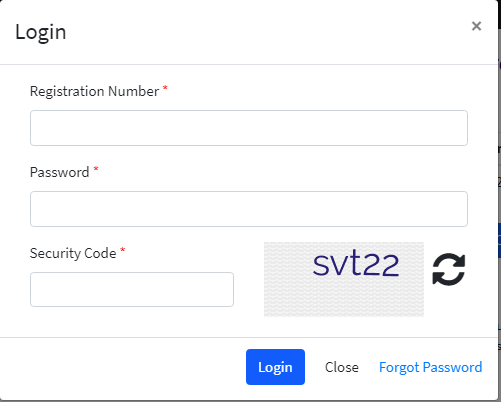The height and width of the screenshot is (402, 501).
Task: Submit with the blue Login button
Action: coord(275,367)
